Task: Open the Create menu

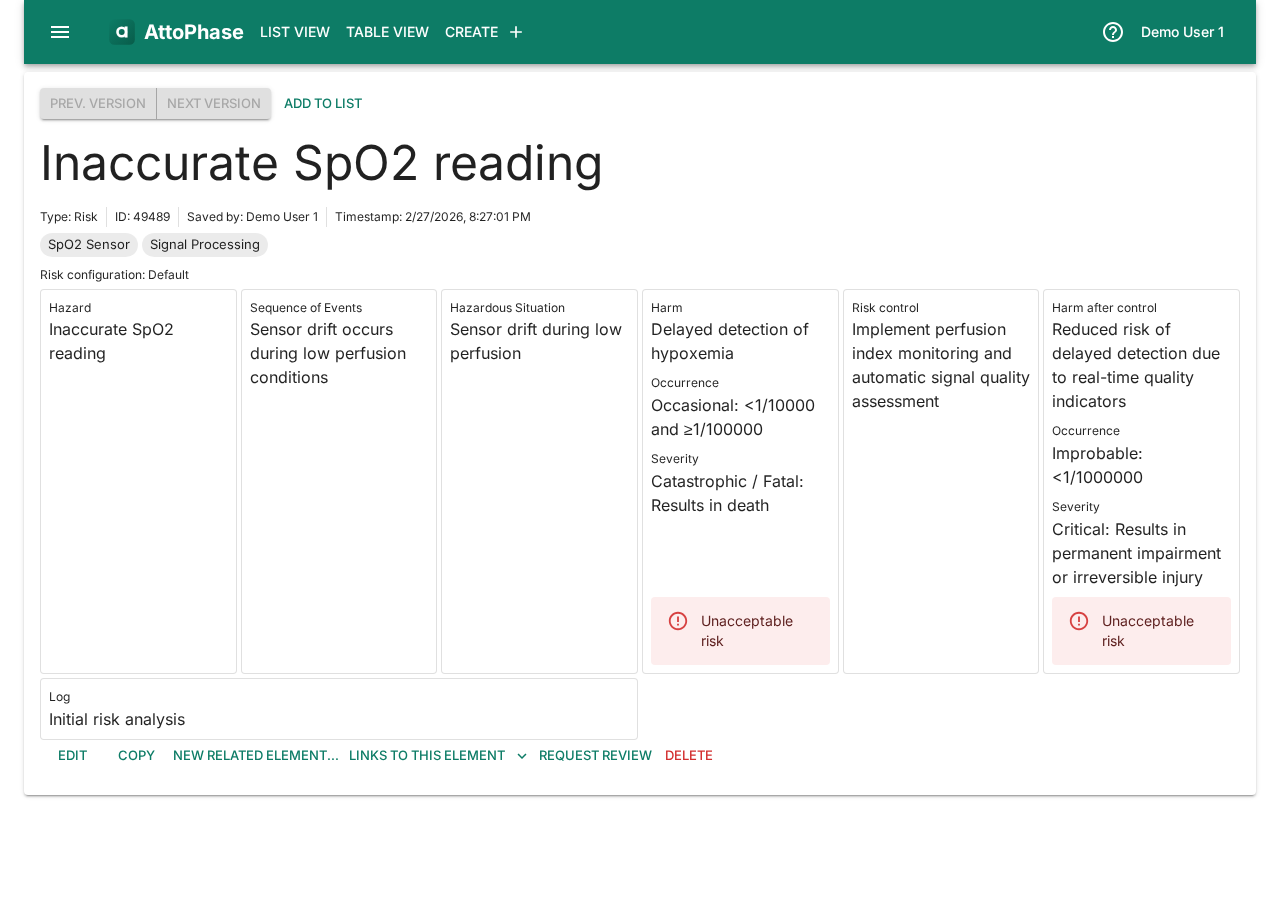Action: point(471,32)
